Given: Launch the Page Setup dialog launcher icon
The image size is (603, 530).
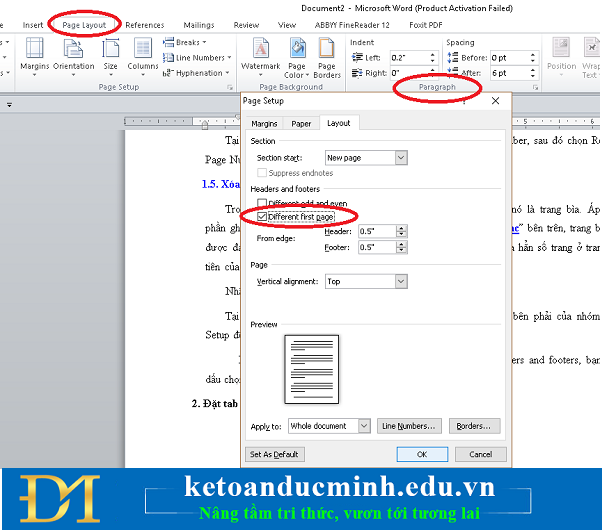Looking at the screenshot, I should (x=230, y=88).
